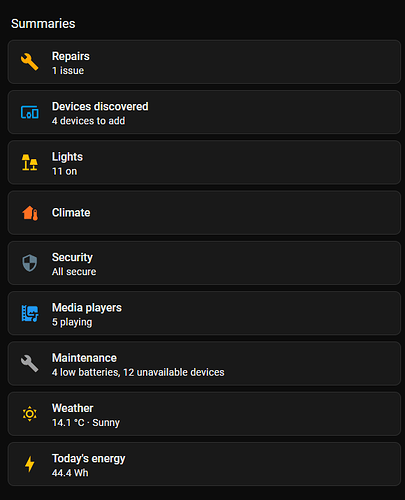
Task: Open the Climate summary card
Action: [204, 213]
